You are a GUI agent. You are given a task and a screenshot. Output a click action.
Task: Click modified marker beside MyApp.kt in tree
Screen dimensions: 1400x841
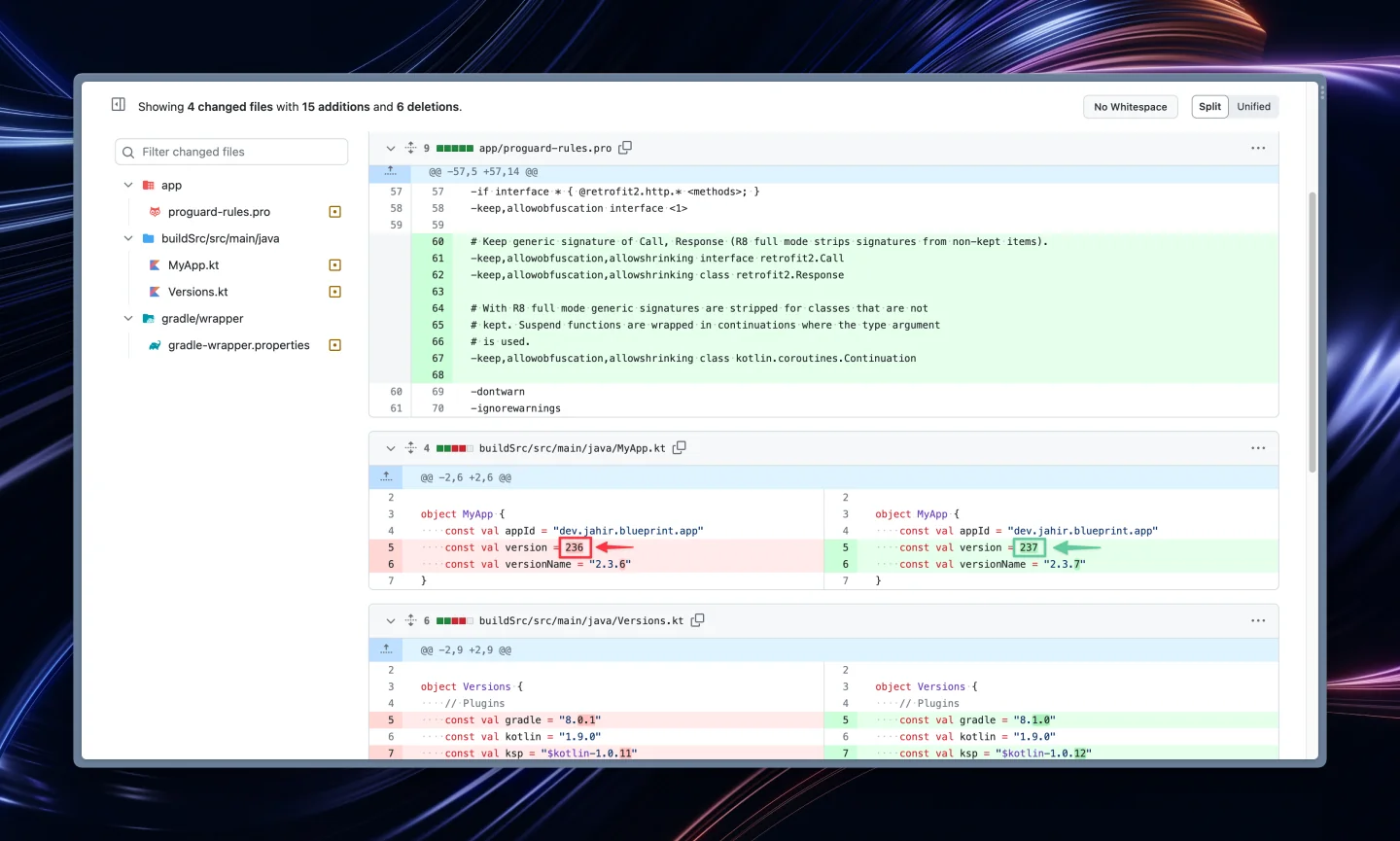335,265
